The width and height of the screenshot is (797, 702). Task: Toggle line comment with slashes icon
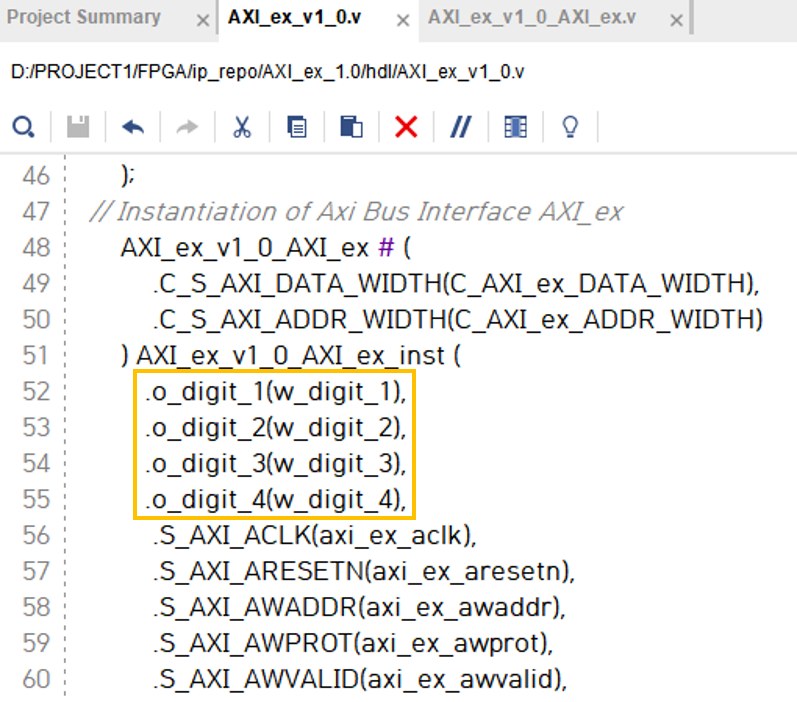[x=461, y=127]
